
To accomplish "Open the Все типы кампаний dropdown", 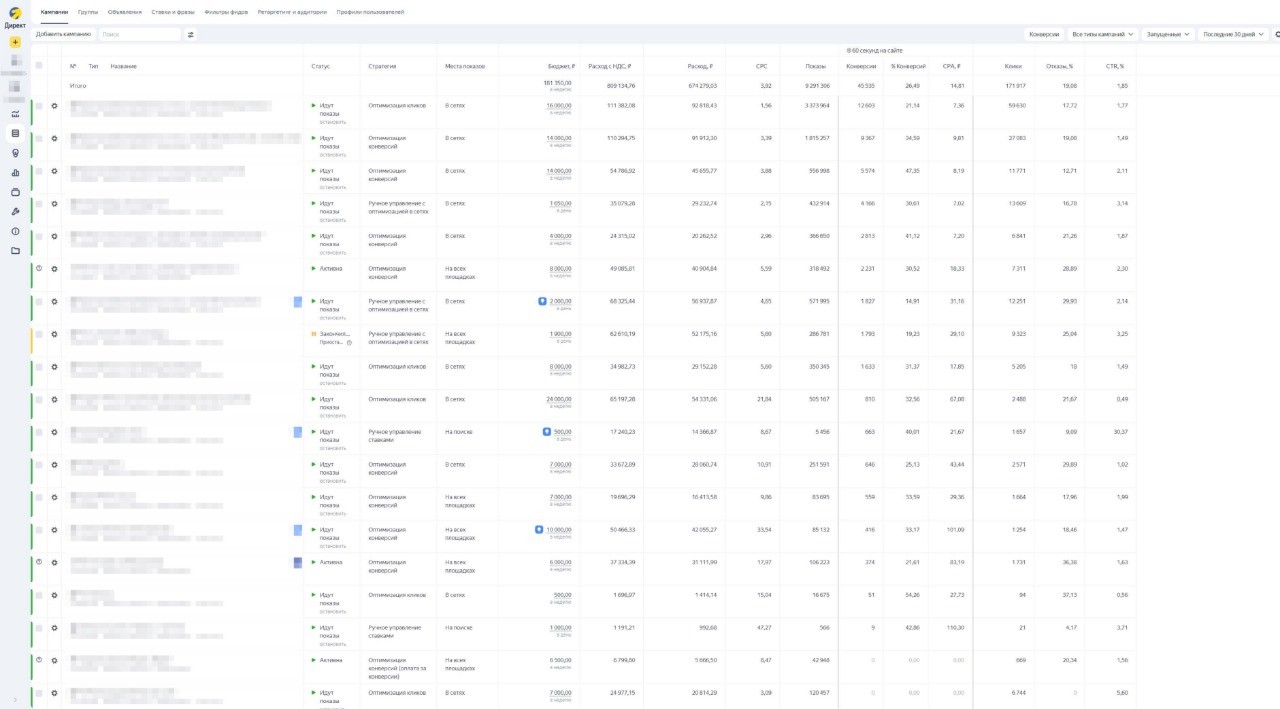I will coord(1102,34).
